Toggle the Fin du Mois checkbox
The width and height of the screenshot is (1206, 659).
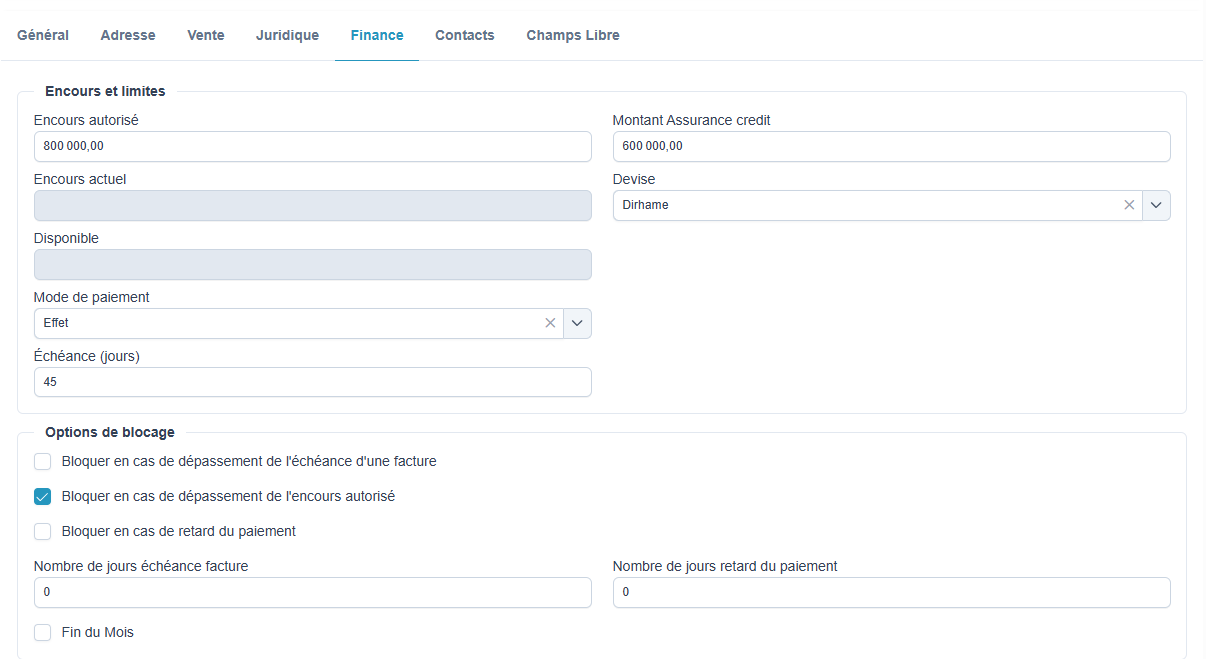[x=43, y=632]
